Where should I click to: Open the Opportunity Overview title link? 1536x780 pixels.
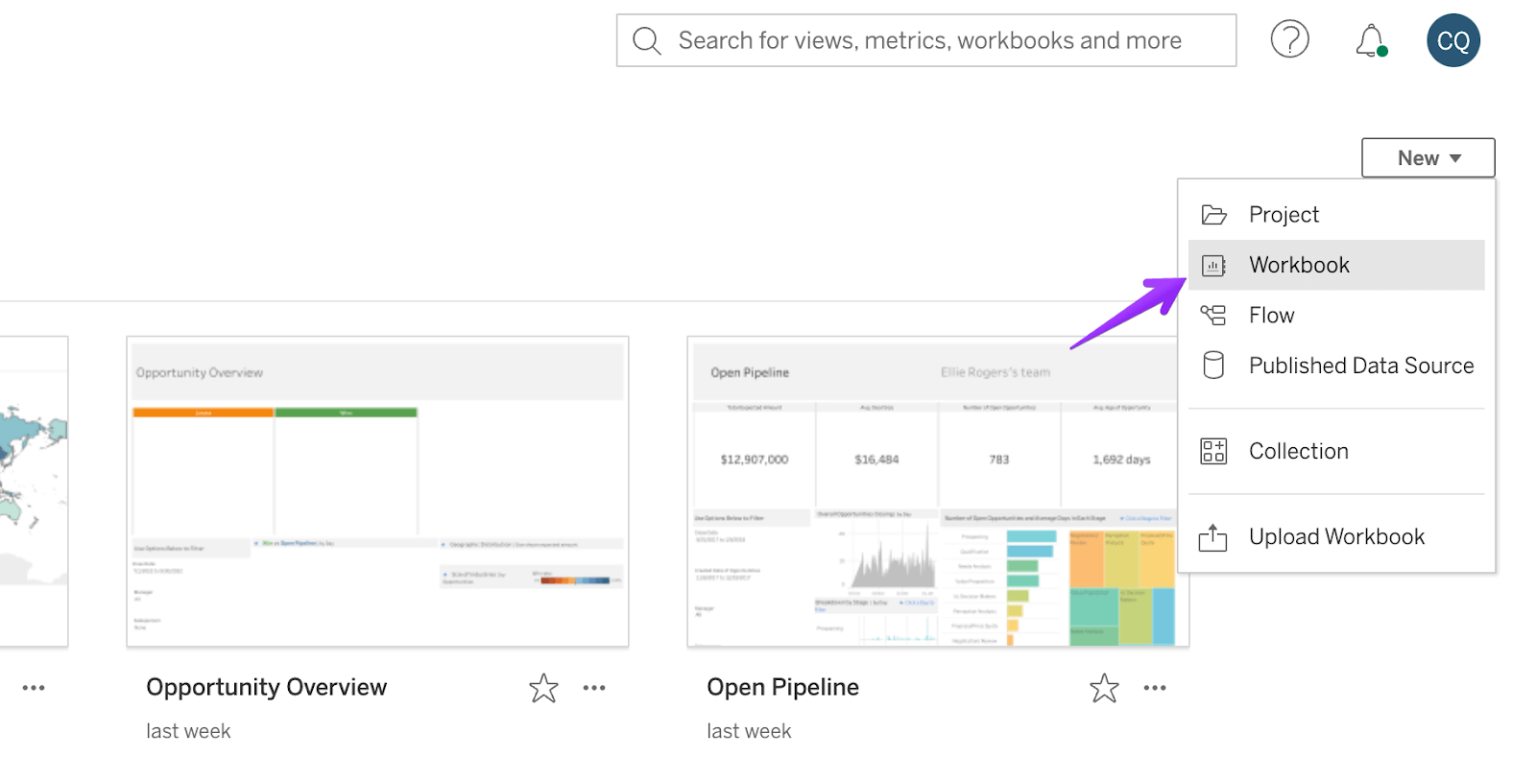(266, 688)
